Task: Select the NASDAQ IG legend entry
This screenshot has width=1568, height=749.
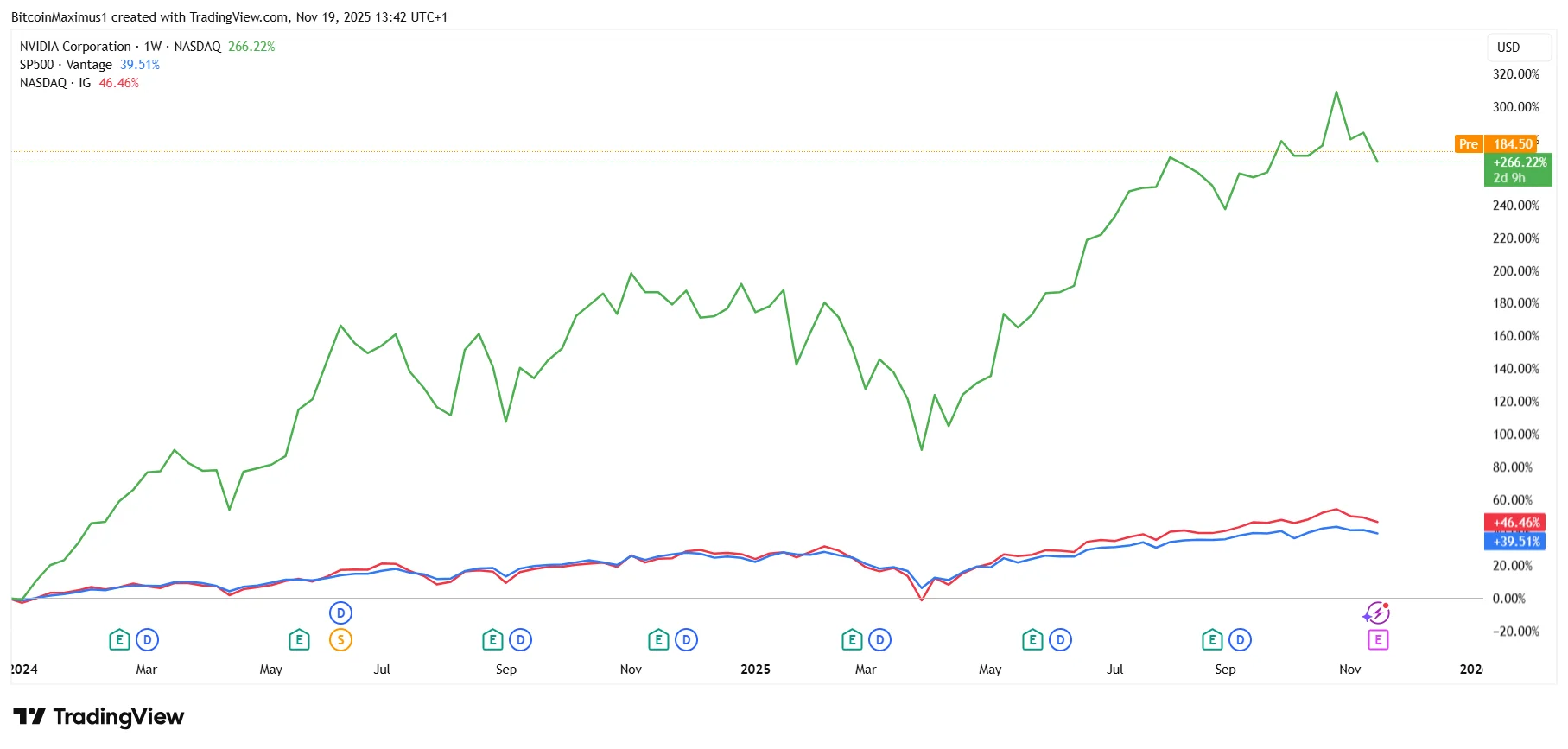Action: (x=55, y=83)
